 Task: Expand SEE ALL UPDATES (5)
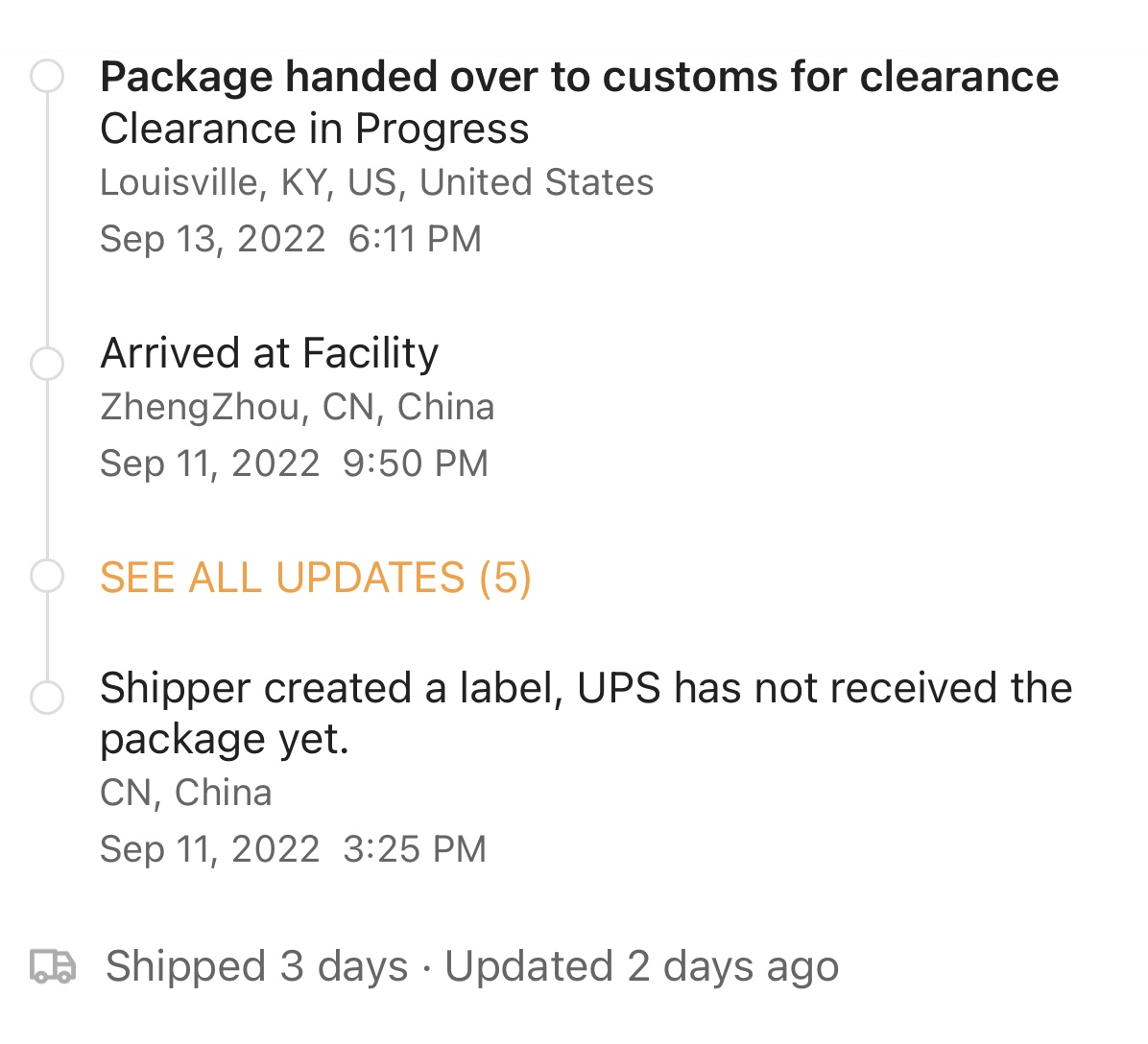click(316, 578)
